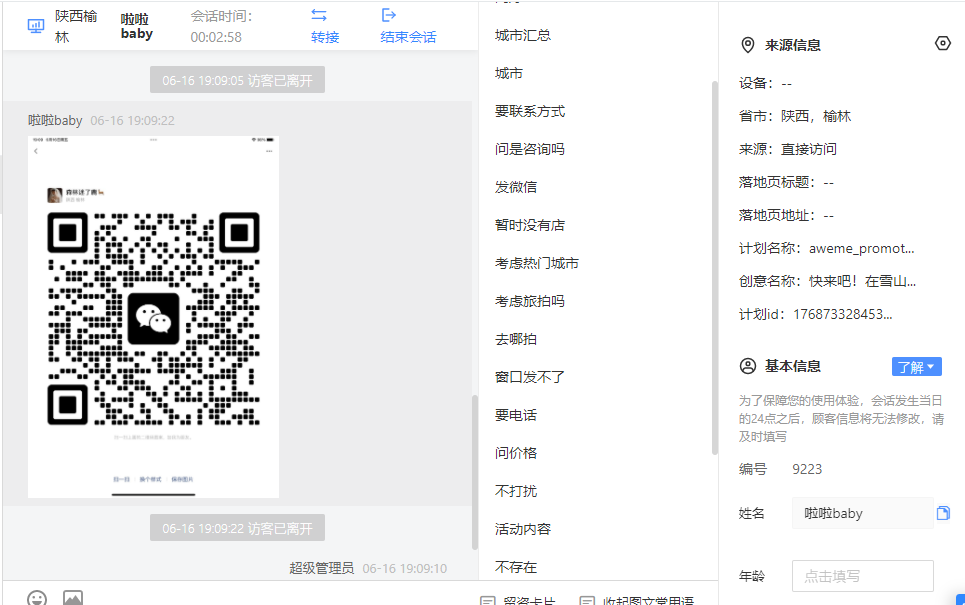Click the 结束会话 exit icon
Image resolution: width=965 pixels, height=605 pixels.
pos(388,15)
